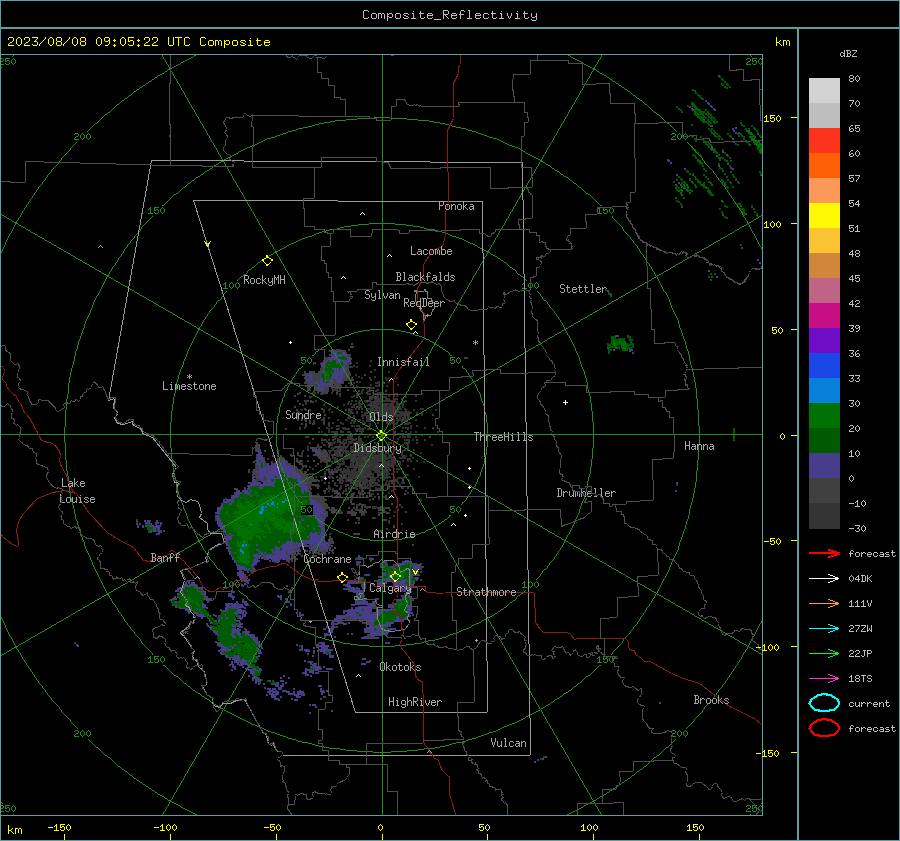Click the red 65 dBZ color swatch
The image size is (900, 841).
(x=824, y=140)
